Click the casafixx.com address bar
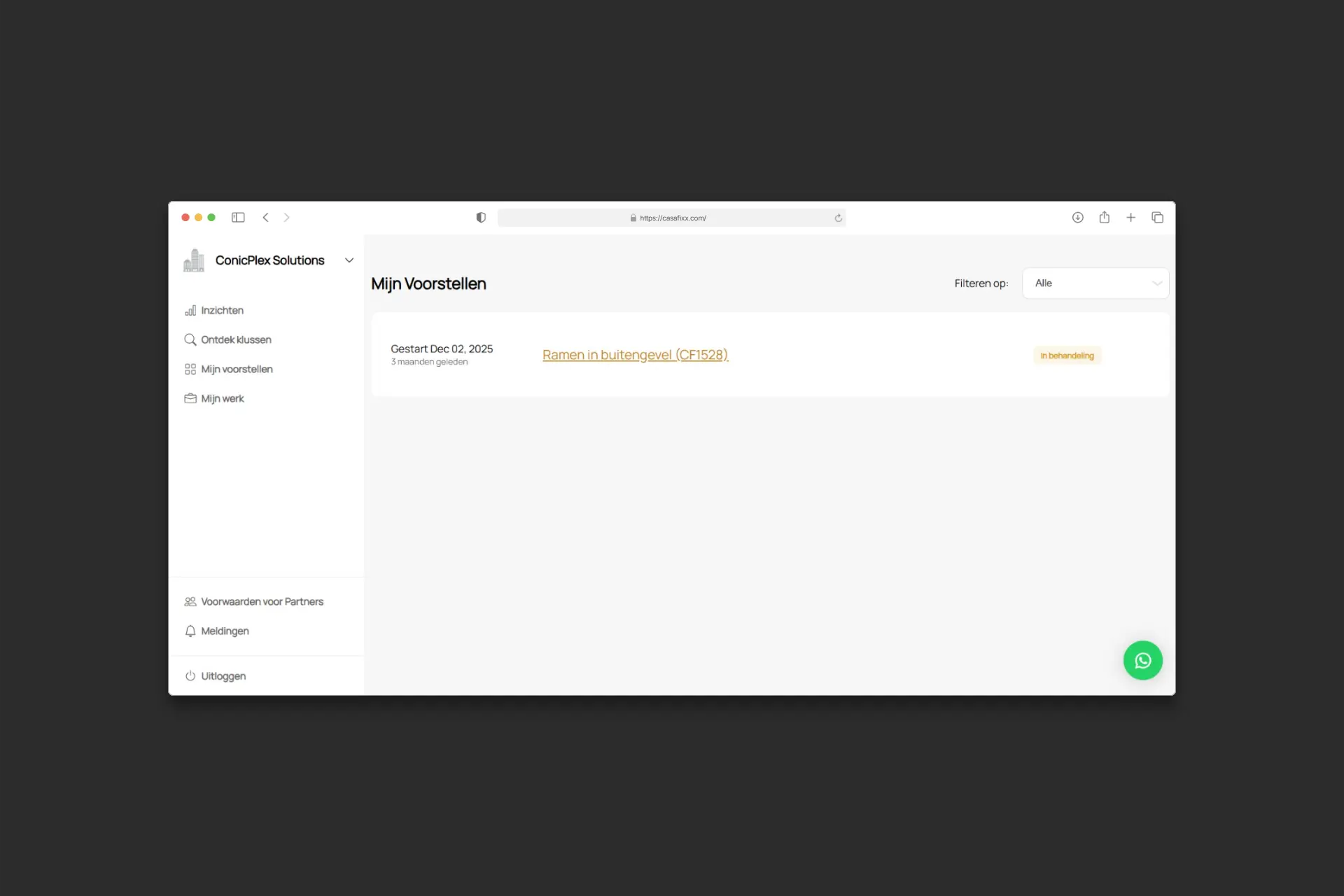1344x896 pixels. pyautogui.click(x=671, y=218)
